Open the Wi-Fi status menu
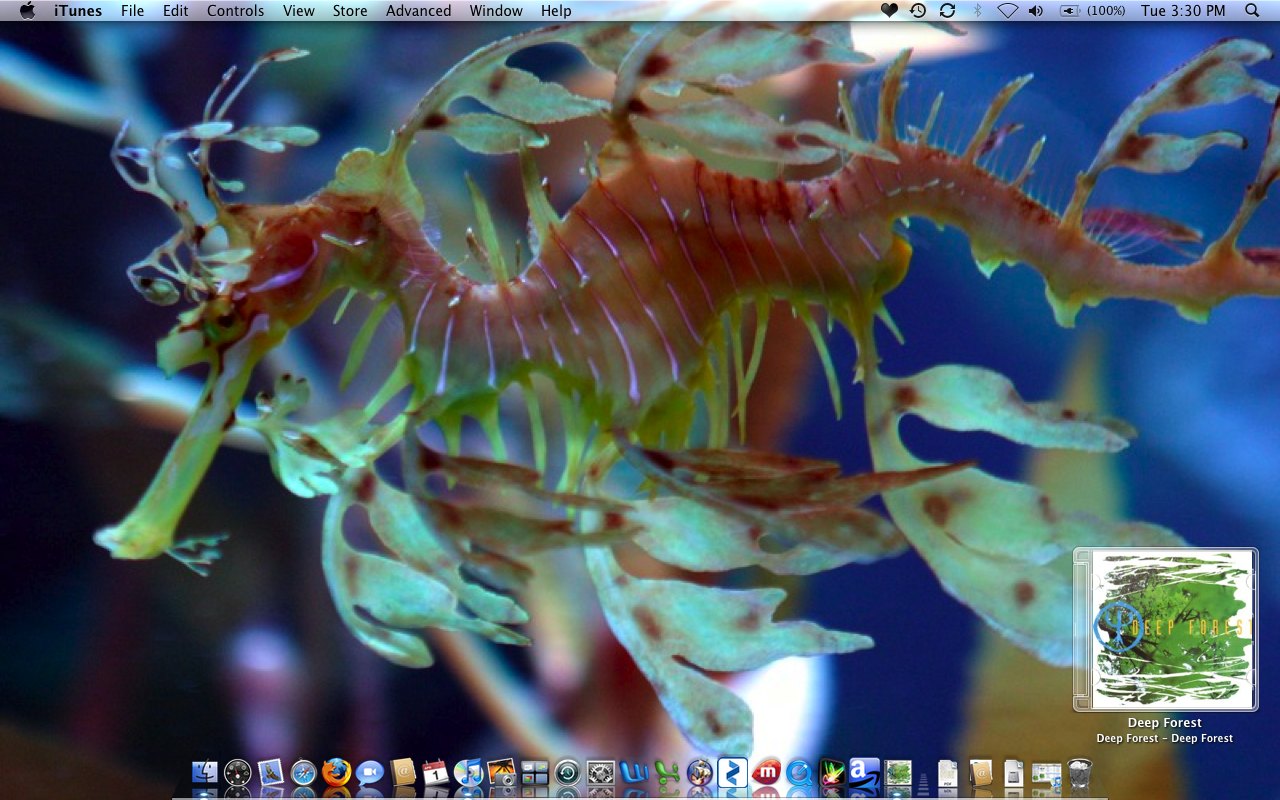1280x800 pixels. point(1007,11)
